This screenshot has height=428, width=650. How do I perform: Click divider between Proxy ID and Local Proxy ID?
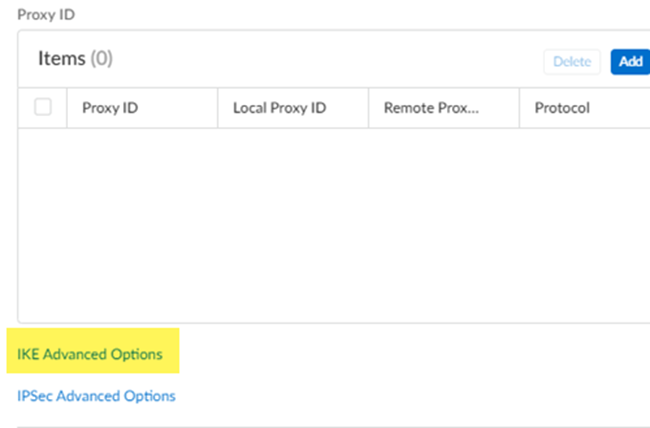pyautogui.click(x=218, y=108)
